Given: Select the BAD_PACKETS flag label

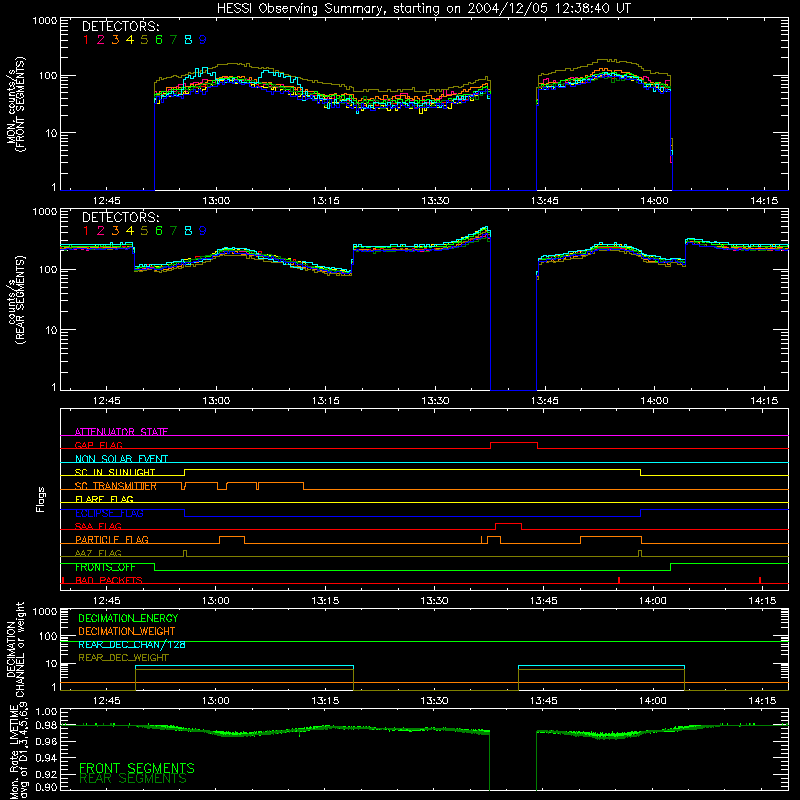Looking at the screenshot, I should [109, 580].
